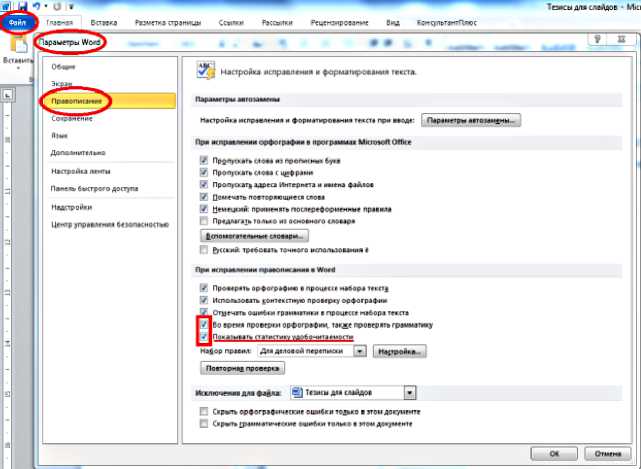Open Центр управления безопасностью category
Screen dimensions: 641x469
tap(109, 224)
